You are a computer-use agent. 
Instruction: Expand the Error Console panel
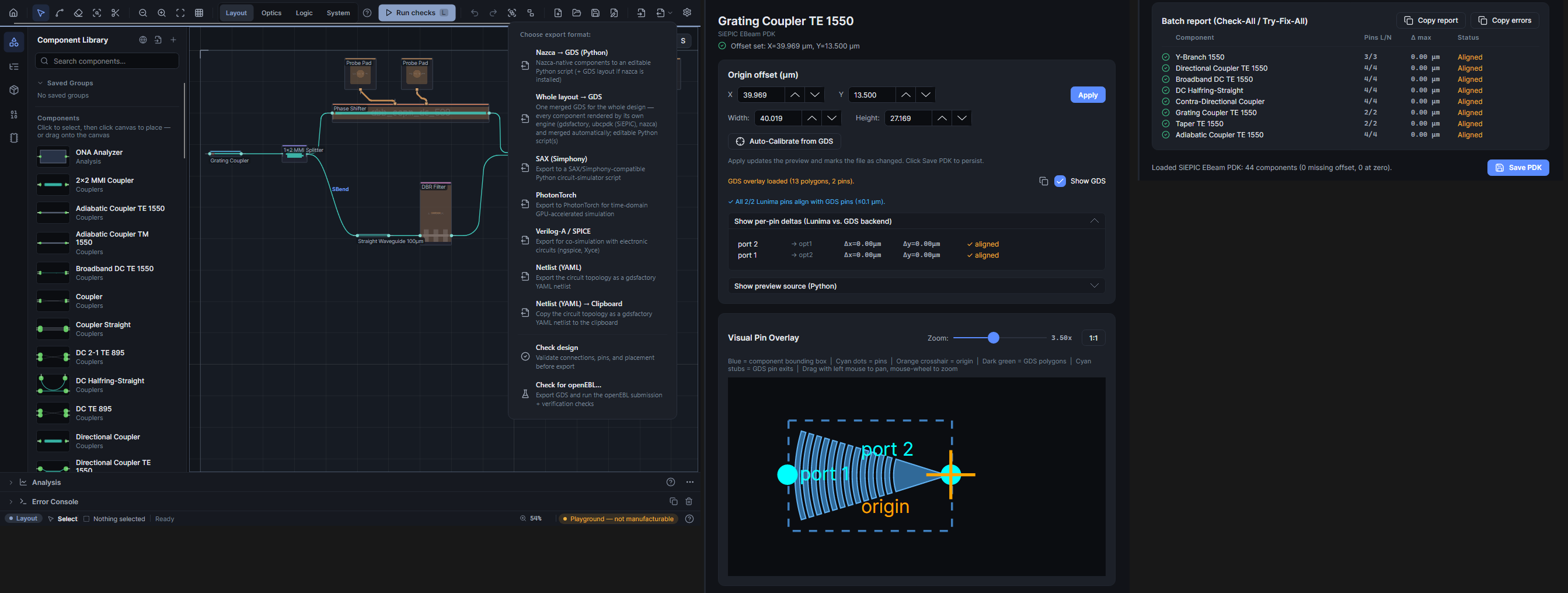[11, 502]
